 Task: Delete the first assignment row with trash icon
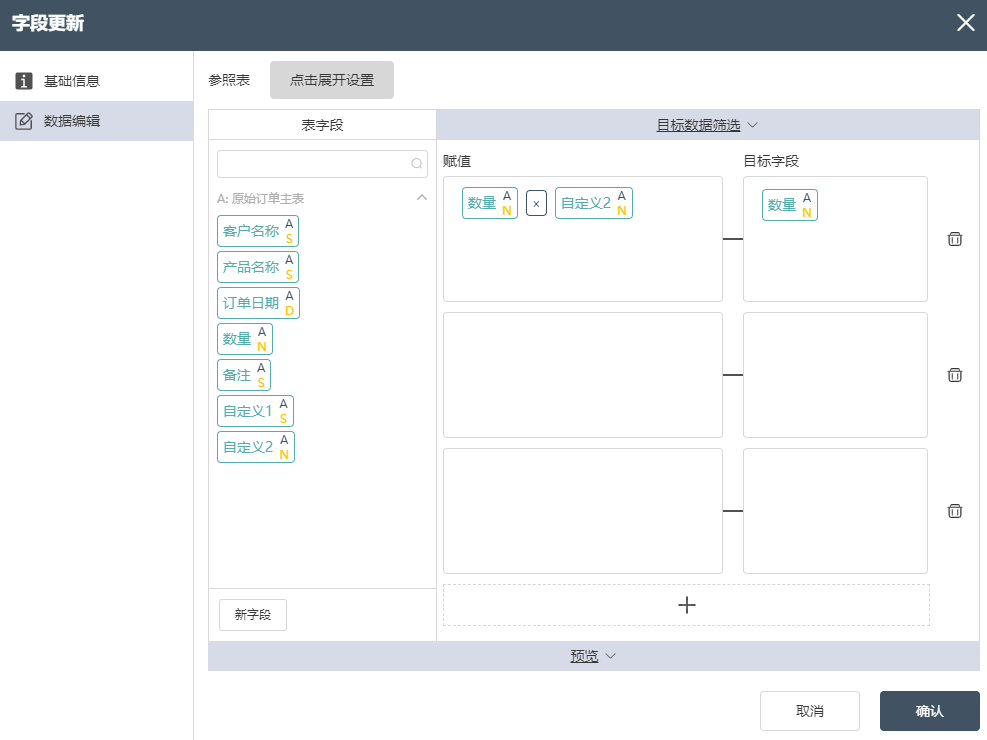[x=954, y=239]
